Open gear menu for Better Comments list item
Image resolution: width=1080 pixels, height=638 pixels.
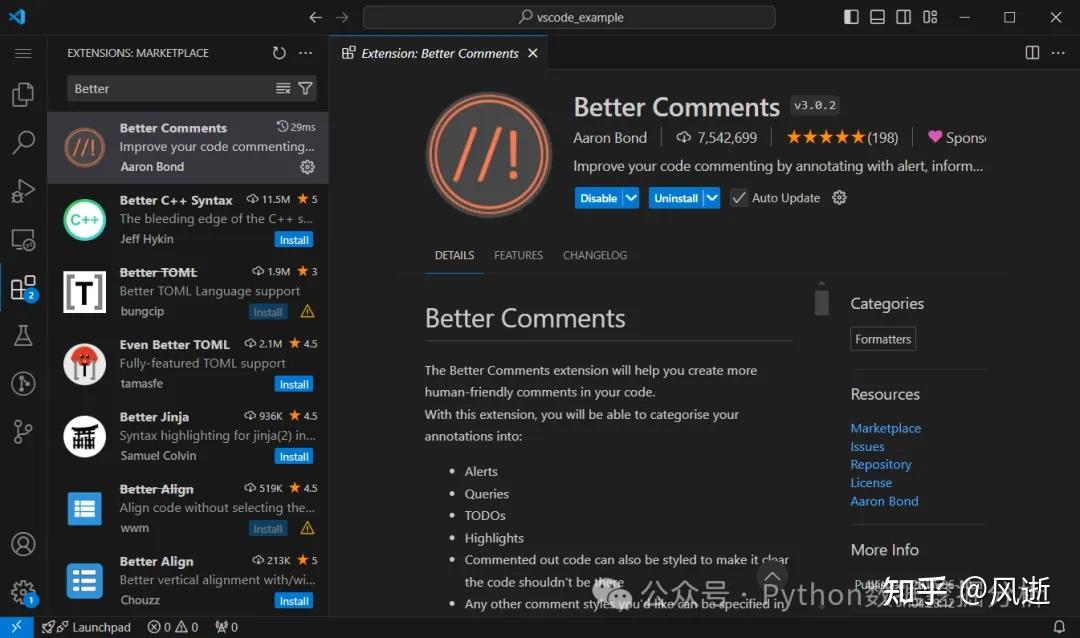click(x=307, y=167)
